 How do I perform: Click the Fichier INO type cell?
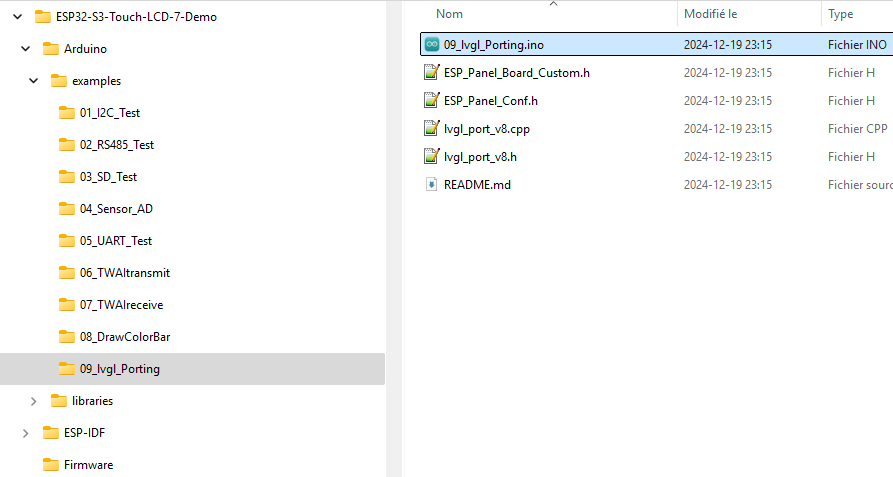tap(857, 44)
